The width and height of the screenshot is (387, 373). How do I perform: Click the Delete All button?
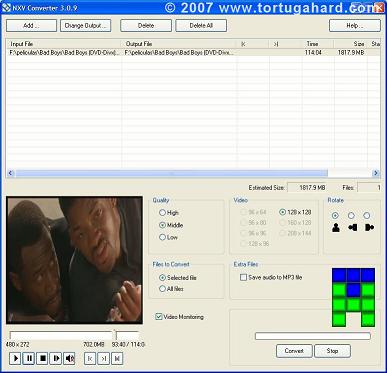click(201, 26)
